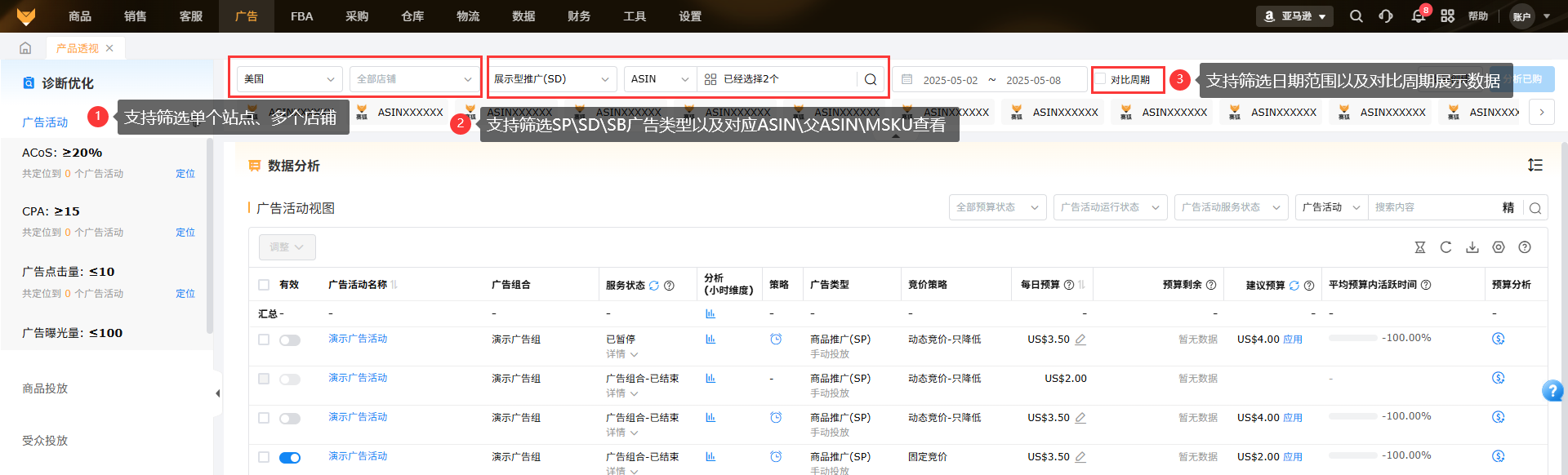Tick the select-all checkbox in table header
1568x475 pixels.
(x=264, y=285)
